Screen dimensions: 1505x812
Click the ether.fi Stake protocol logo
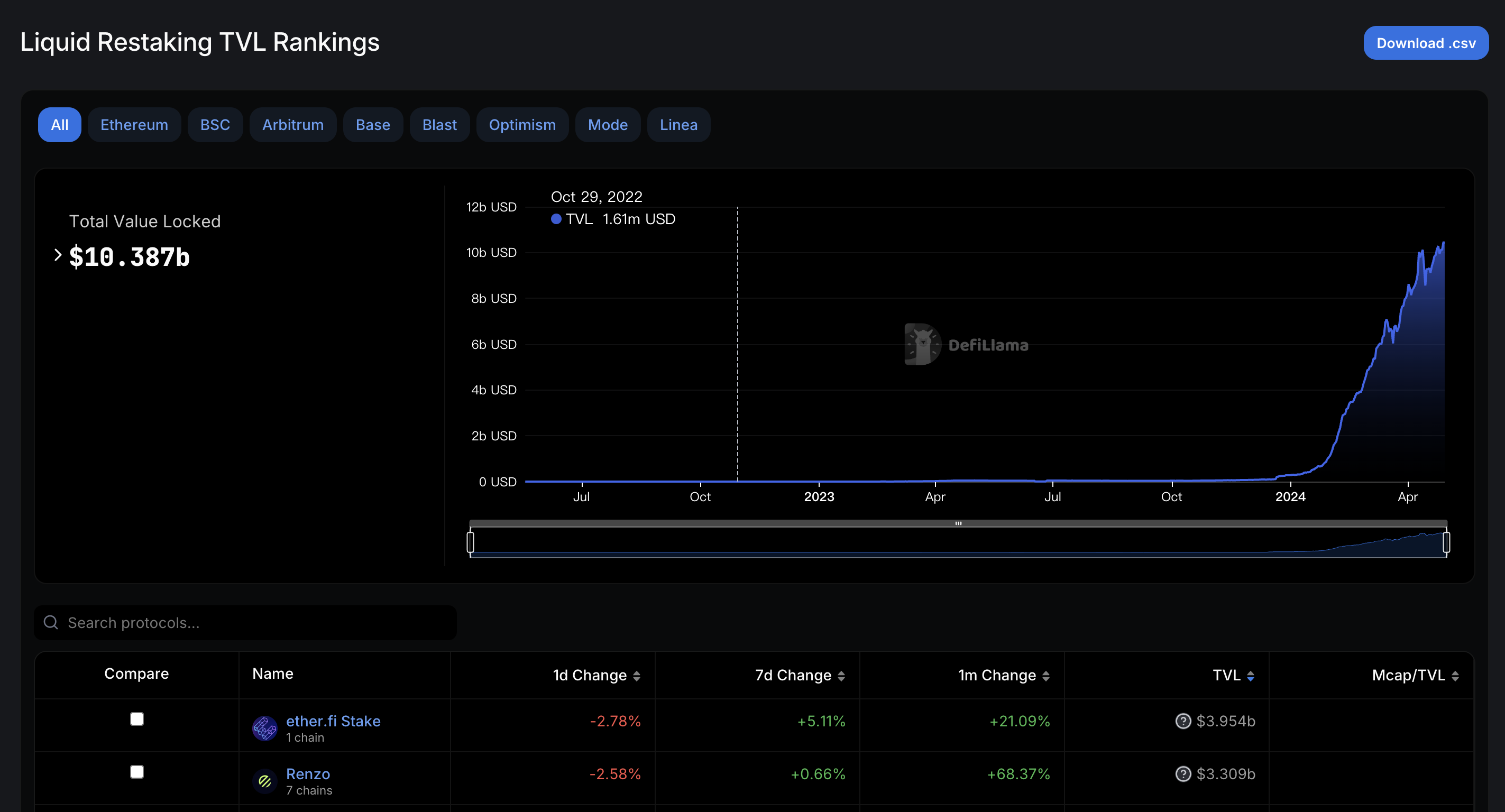[x=264, y=728]
